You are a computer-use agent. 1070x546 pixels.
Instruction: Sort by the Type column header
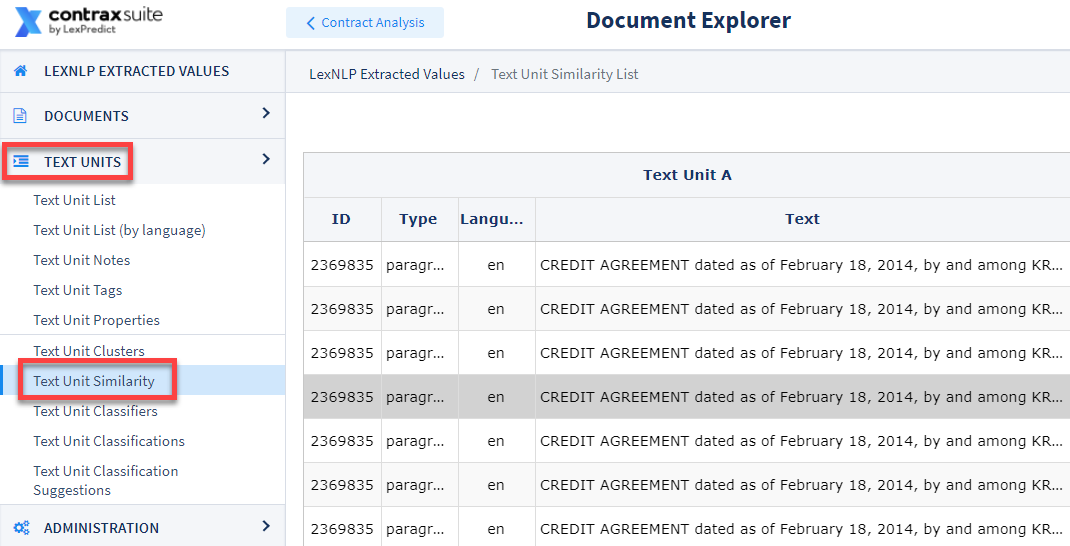coord(418,219)
